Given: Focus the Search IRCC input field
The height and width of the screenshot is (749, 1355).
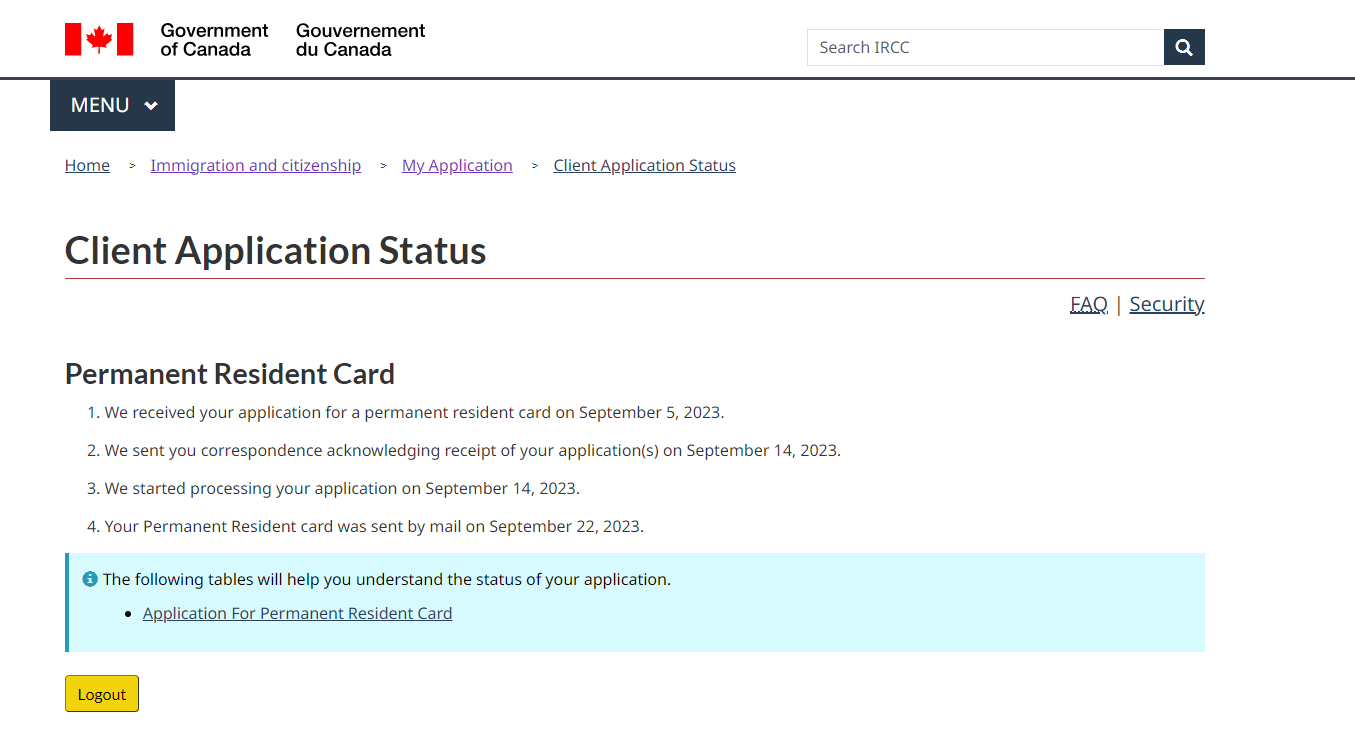Looking at the screenshot, I should (985, 47).
